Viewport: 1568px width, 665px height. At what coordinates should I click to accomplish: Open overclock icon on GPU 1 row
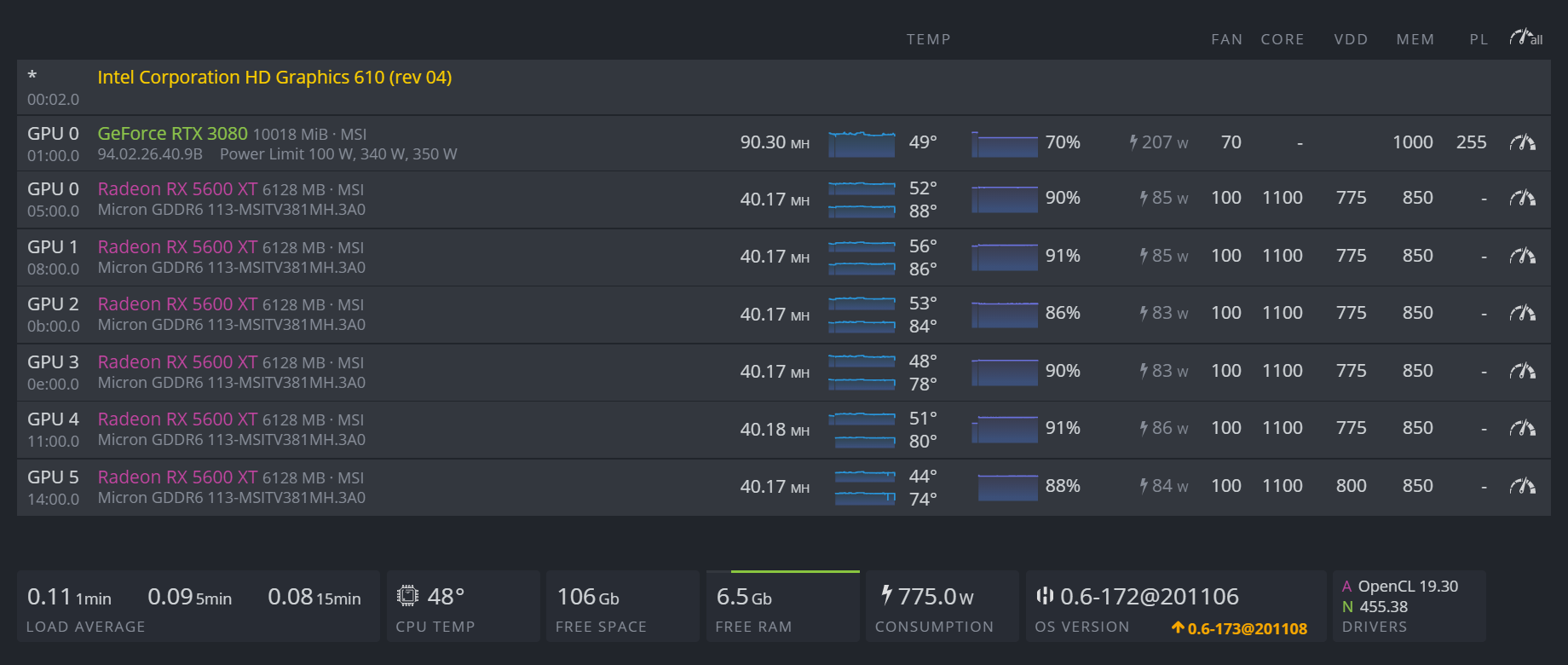pos(1522,256)
